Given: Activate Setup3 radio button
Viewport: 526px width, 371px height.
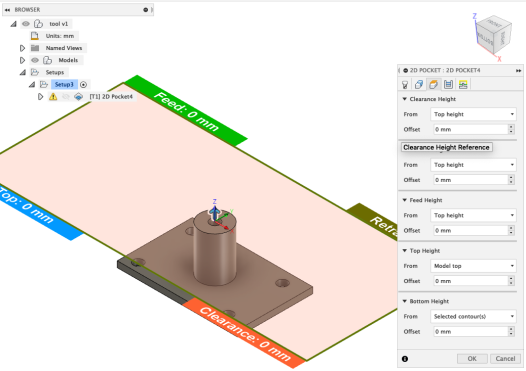Looking at the screenshot, I should 84,85.
